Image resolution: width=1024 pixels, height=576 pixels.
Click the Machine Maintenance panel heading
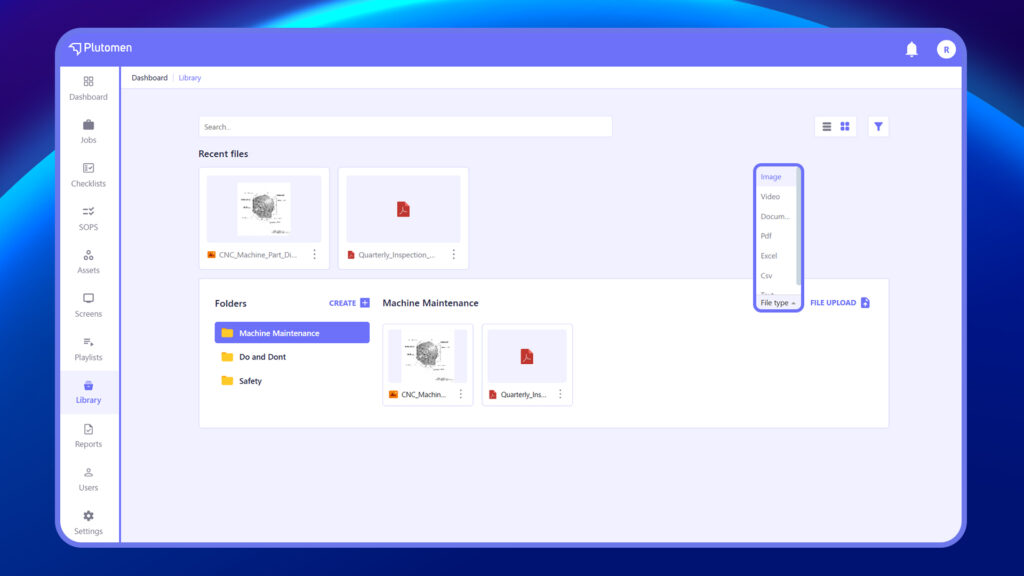pyautogui.click(x=430, y=303)
